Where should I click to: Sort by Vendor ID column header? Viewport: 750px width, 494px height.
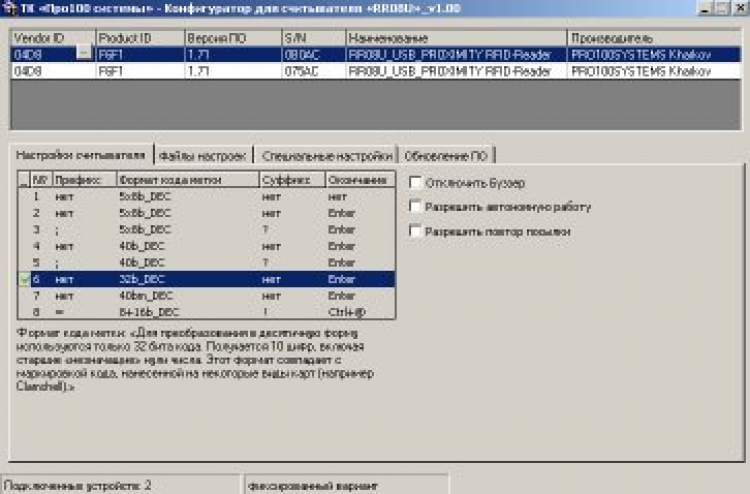[x=53, y=38]
